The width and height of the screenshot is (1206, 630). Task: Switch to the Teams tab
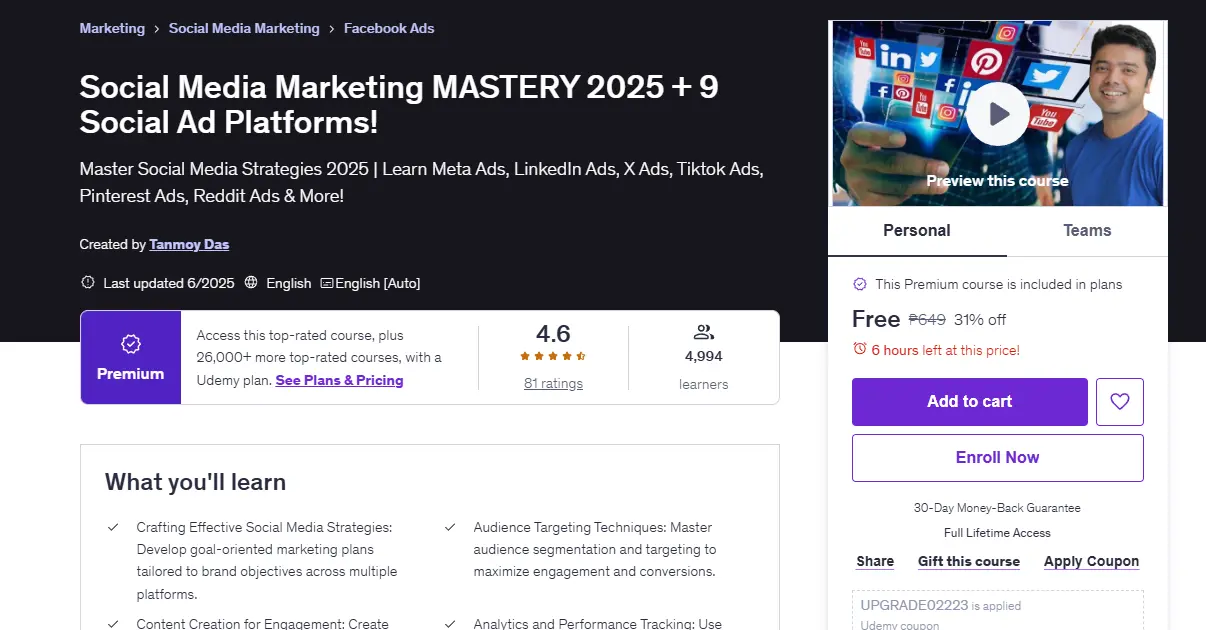1087,231
